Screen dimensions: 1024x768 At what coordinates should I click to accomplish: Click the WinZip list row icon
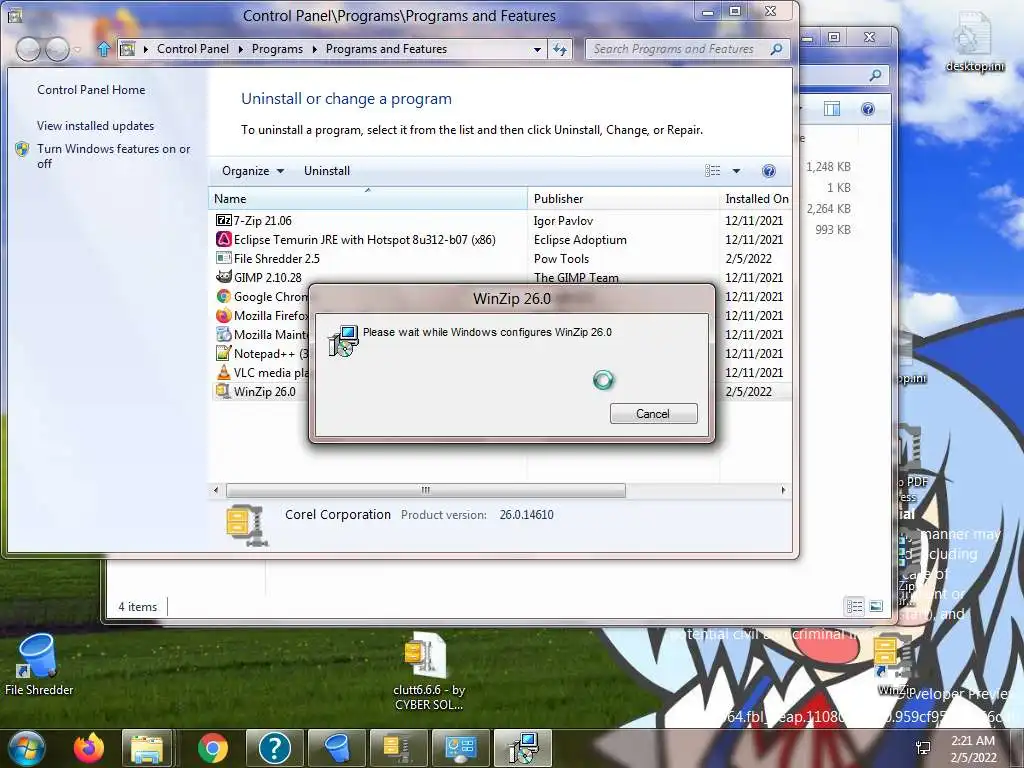pyautogui.click(x=223, y=391)
